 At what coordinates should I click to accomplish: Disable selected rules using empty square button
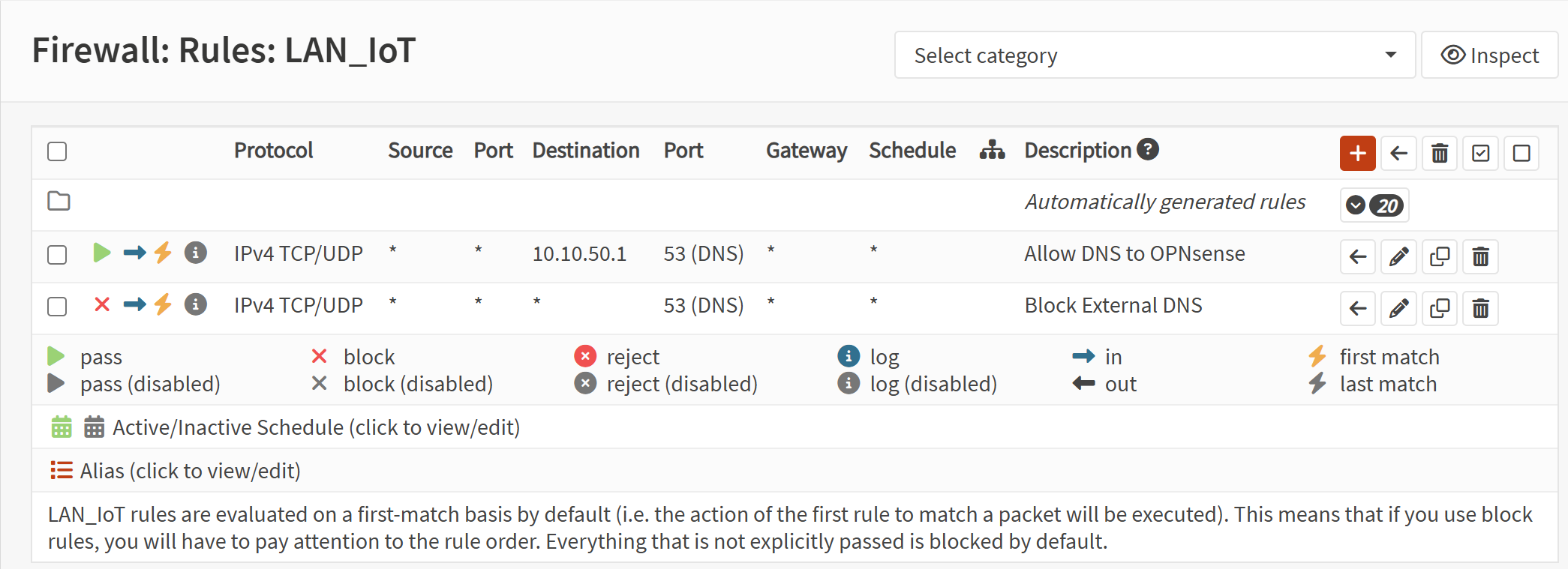pyautogui.click(x=1521, y=154)
